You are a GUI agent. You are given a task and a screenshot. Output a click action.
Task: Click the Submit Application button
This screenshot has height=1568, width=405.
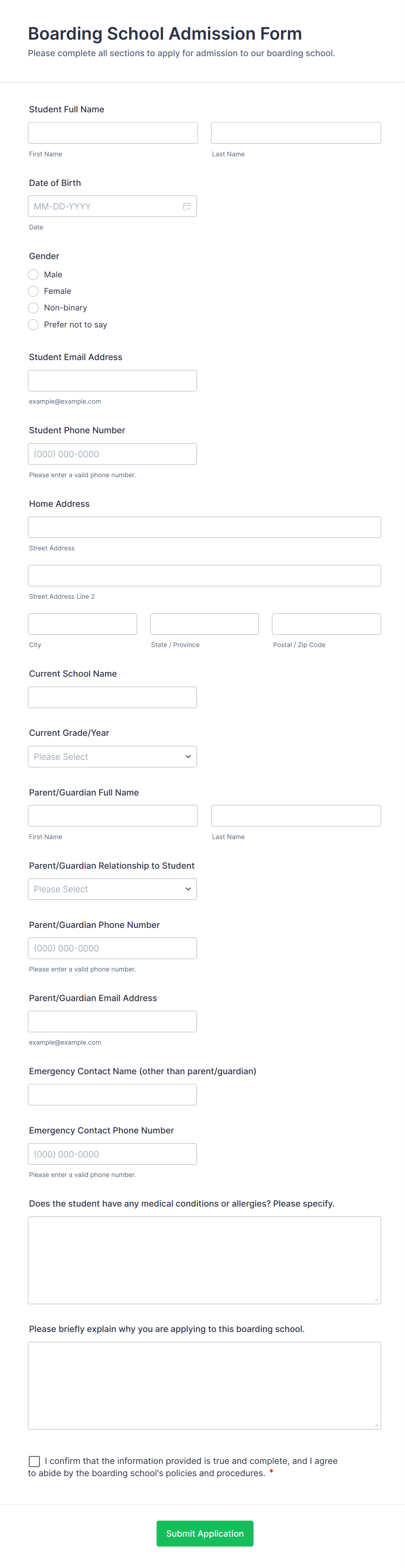205,1533
